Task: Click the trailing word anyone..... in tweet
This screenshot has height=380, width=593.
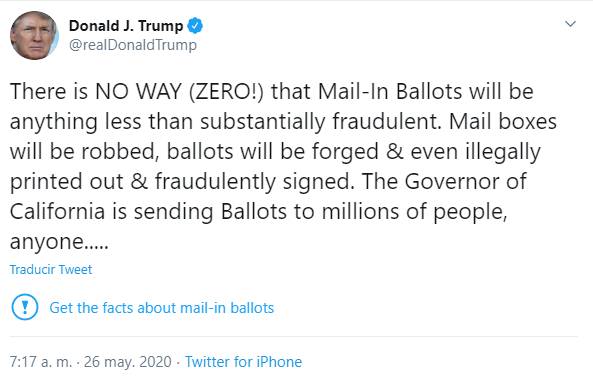Action: [x=59, y=242]
